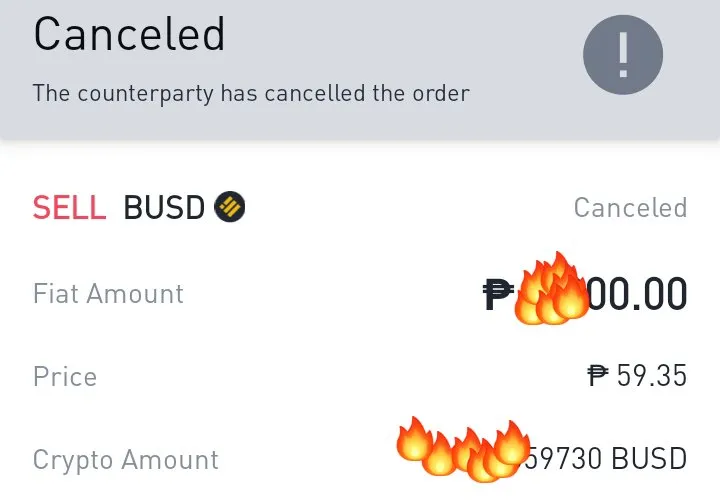Select the Price label
Image resolution: width=720 pixels, height=503 pixels.
coord(65,377)
